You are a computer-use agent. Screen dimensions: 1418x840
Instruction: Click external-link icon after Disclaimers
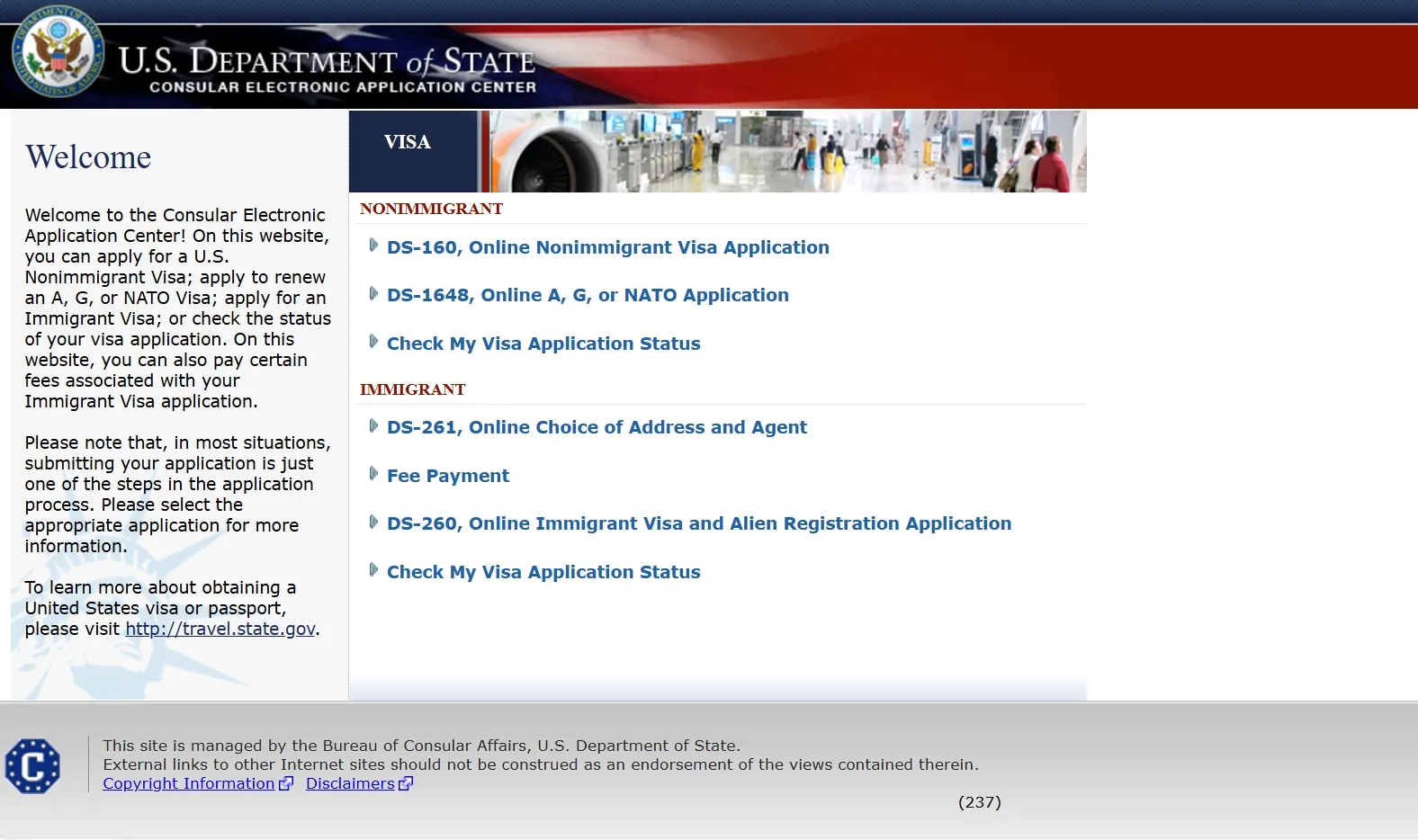point(406,783)
